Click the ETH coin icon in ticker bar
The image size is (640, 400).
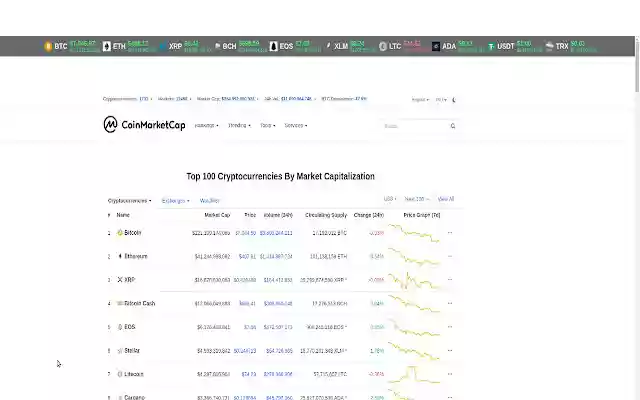[x=107, y=46]
